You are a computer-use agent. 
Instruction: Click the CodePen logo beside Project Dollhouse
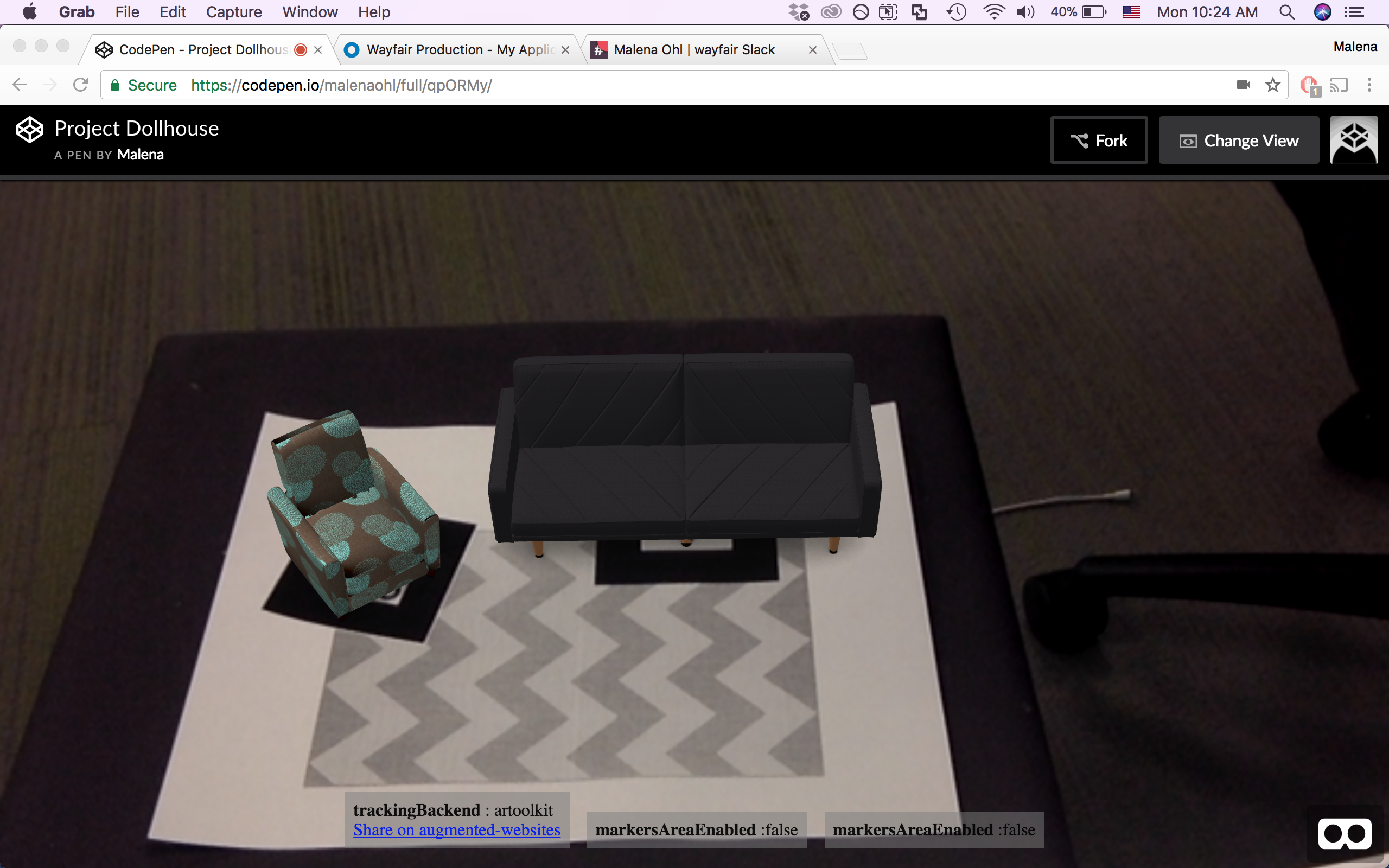(29, 130)
